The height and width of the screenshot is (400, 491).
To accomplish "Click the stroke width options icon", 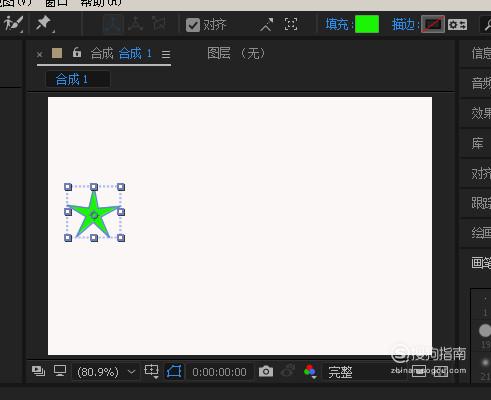I will 457,25.
